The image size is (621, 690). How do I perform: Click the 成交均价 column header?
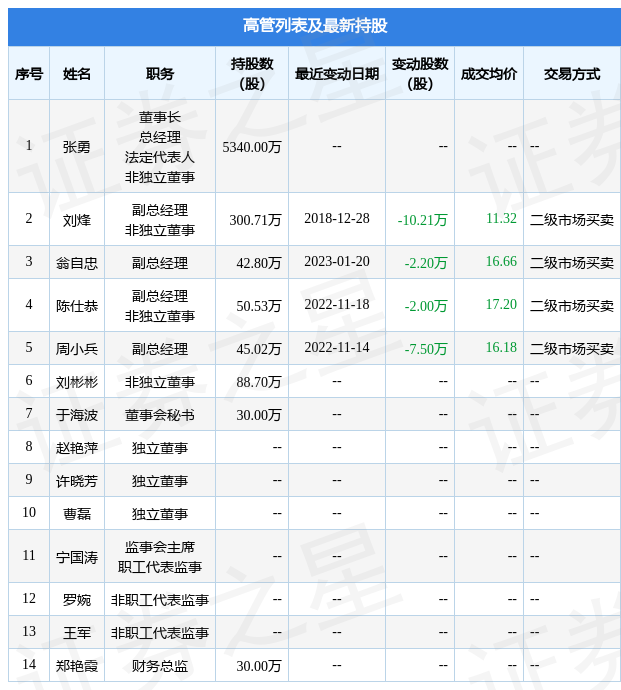[x=489, y=74]
